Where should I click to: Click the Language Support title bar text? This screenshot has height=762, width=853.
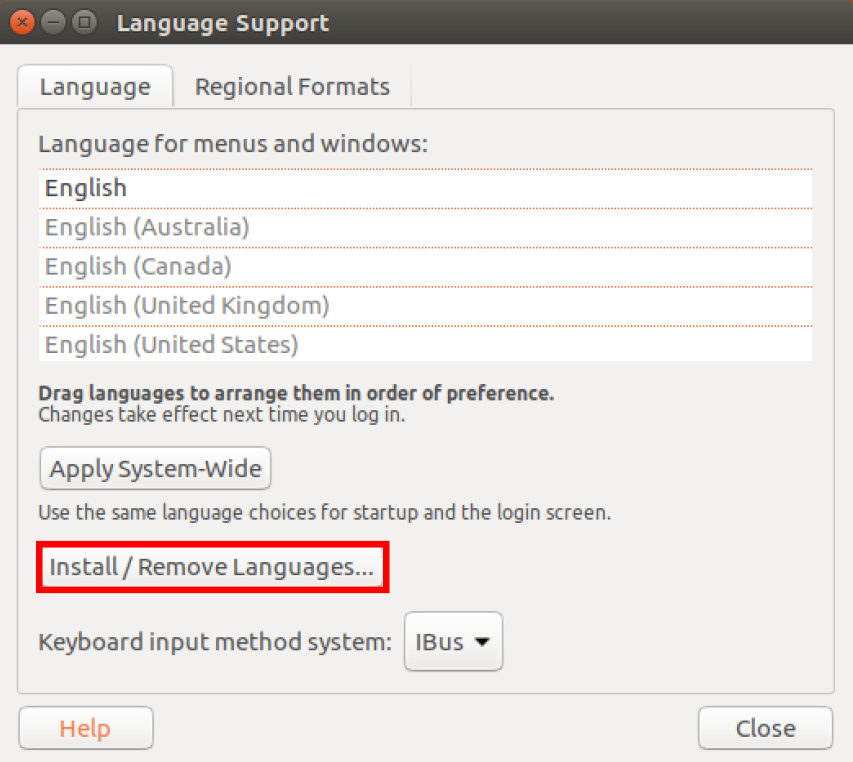[222, 22]
